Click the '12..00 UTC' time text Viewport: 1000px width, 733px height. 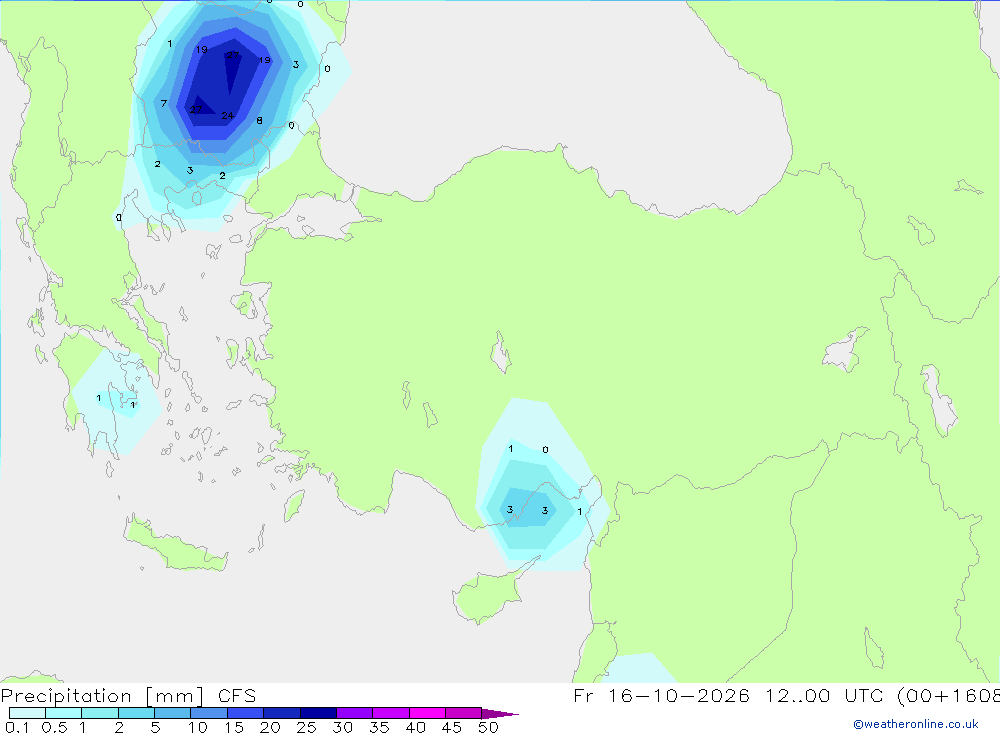click(x=825, y=695)
